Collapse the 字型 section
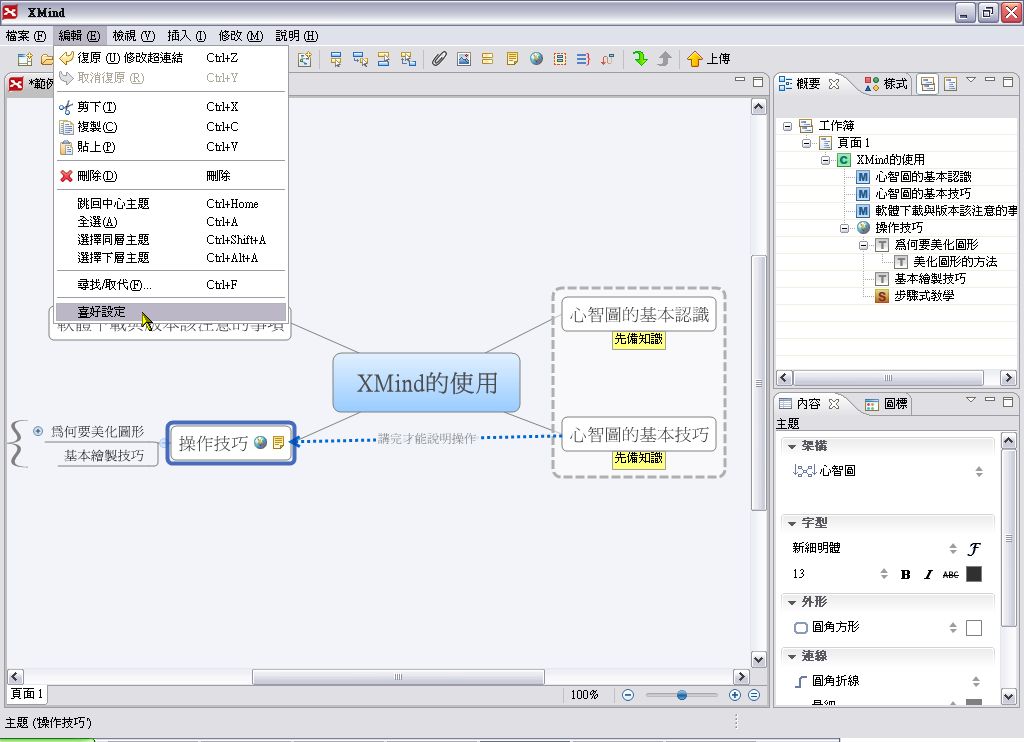 click(792, 523)
